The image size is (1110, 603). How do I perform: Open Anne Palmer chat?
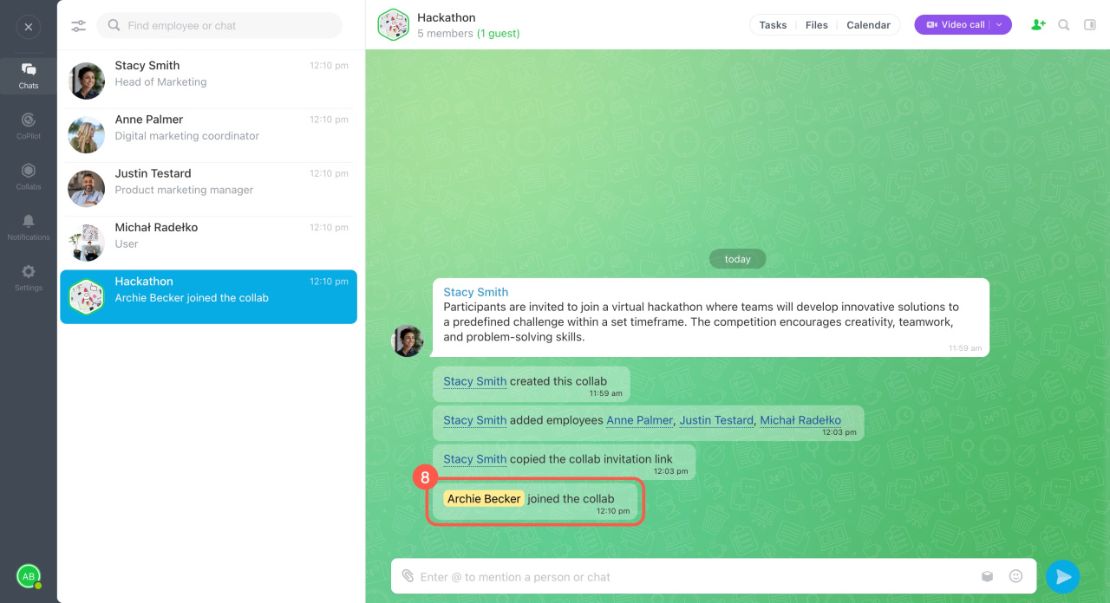point(208,134)
